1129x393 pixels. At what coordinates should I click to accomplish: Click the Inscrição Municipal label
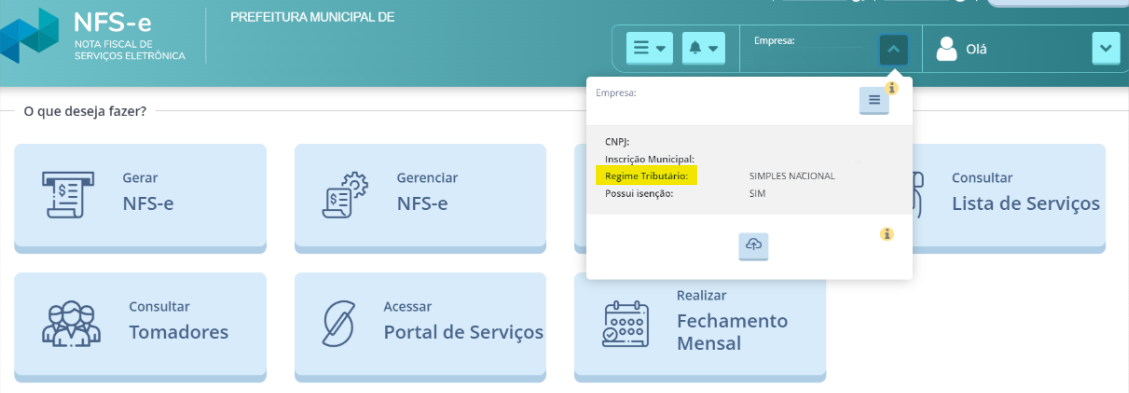(649, 159)
